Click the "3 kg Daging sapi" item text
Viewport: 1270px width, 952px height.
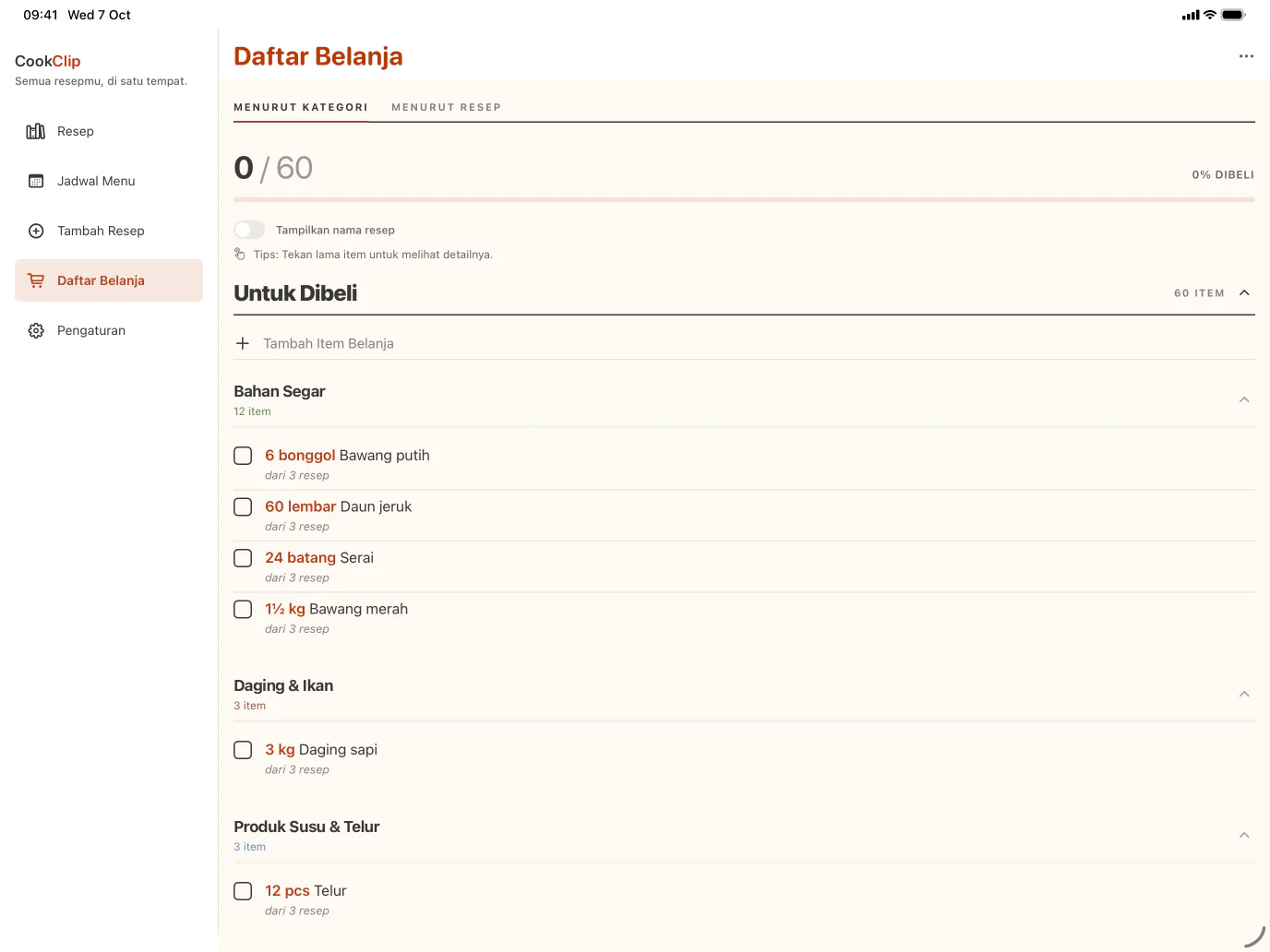pyautogui.click(x=321, y=750)
